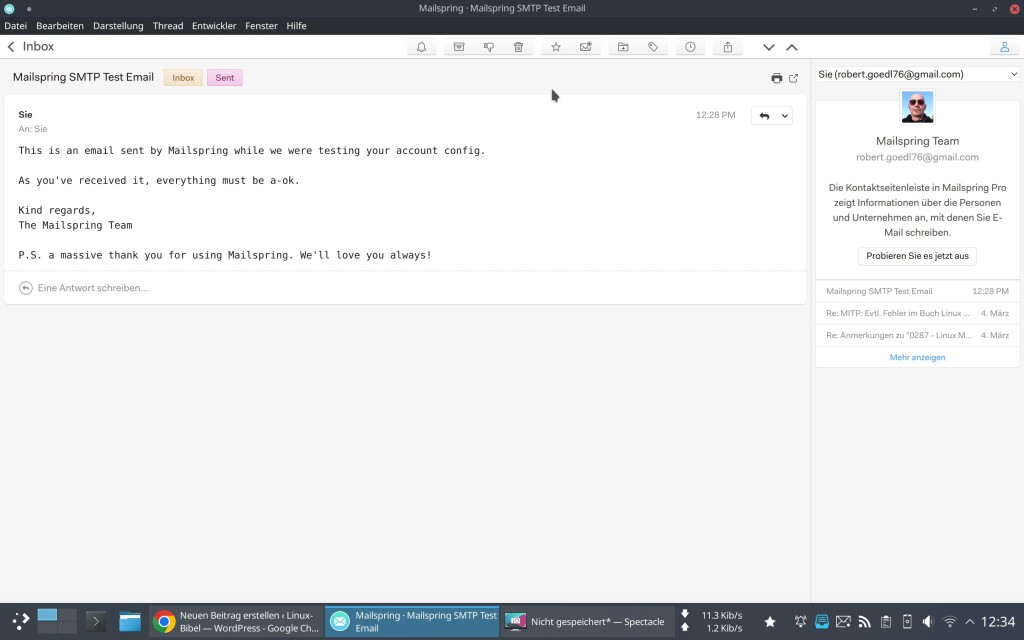Move the thread to trash
The width and height of the screenshot is (1024, 640).
pos(519,47)
